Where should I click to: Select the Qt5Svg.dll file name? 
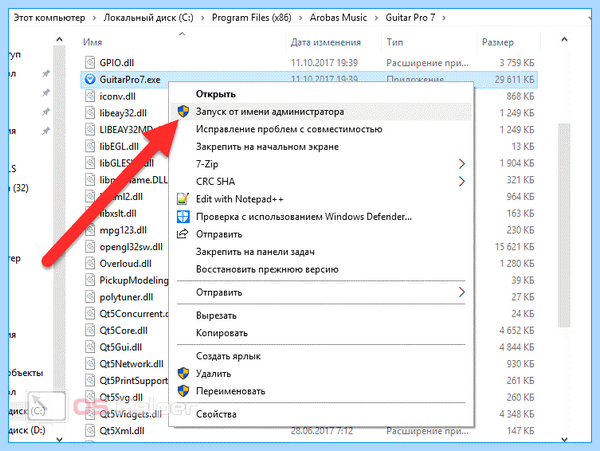[121, 397]
